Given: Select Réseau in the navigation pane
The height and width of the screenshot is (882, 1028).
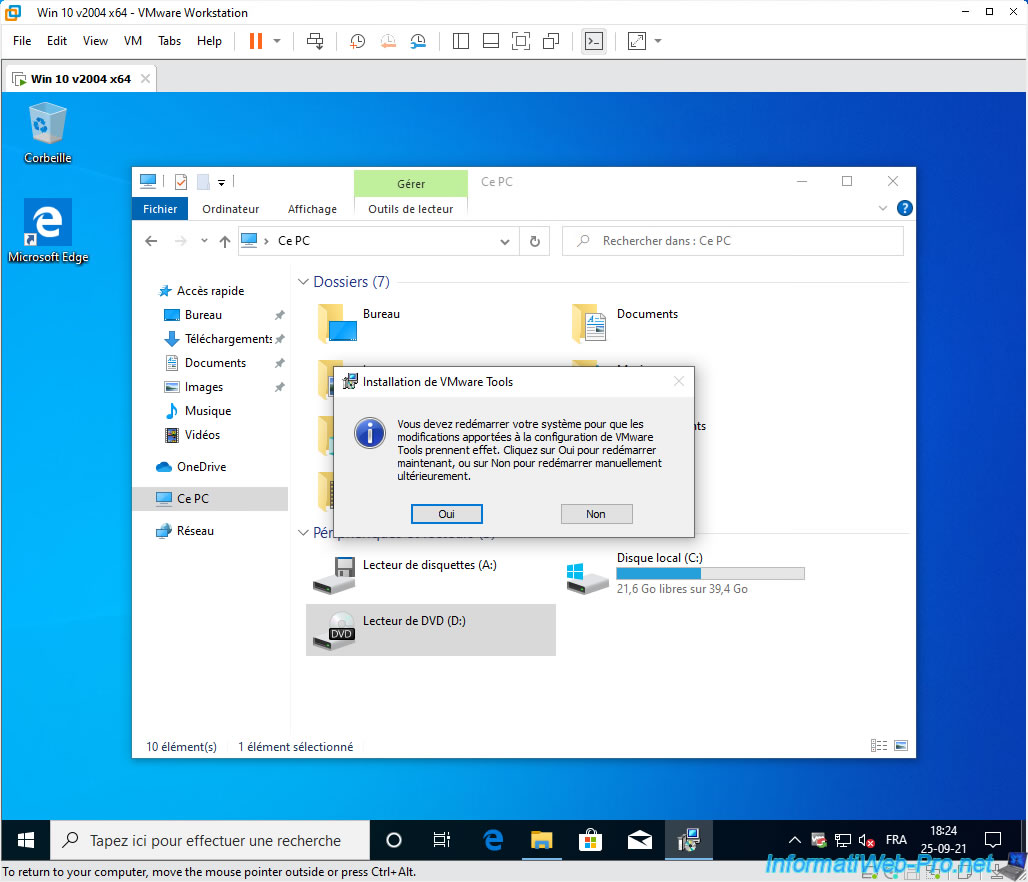Looking at the screenshot, I should point(195,531).
